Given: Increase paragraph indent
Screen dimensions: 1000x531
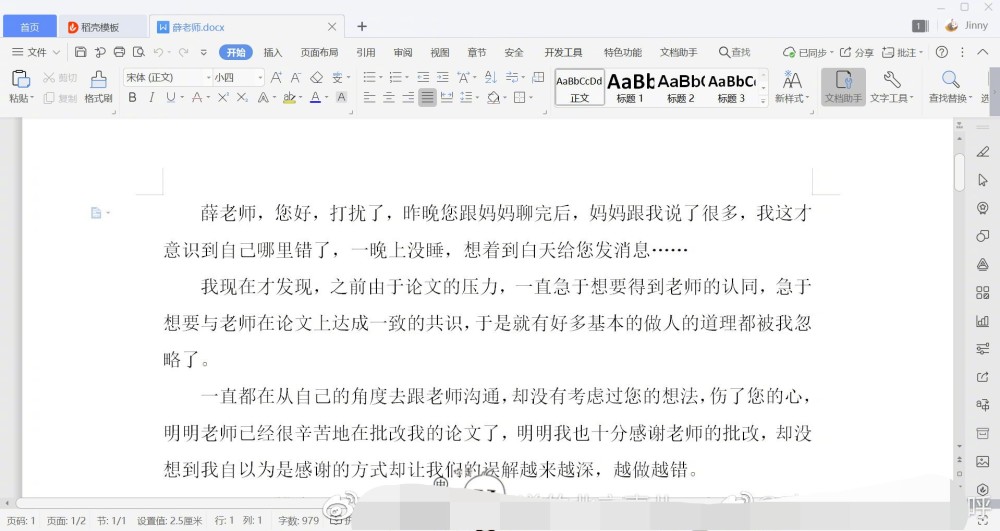Looking at the screenshot, I should pos(443,77).
